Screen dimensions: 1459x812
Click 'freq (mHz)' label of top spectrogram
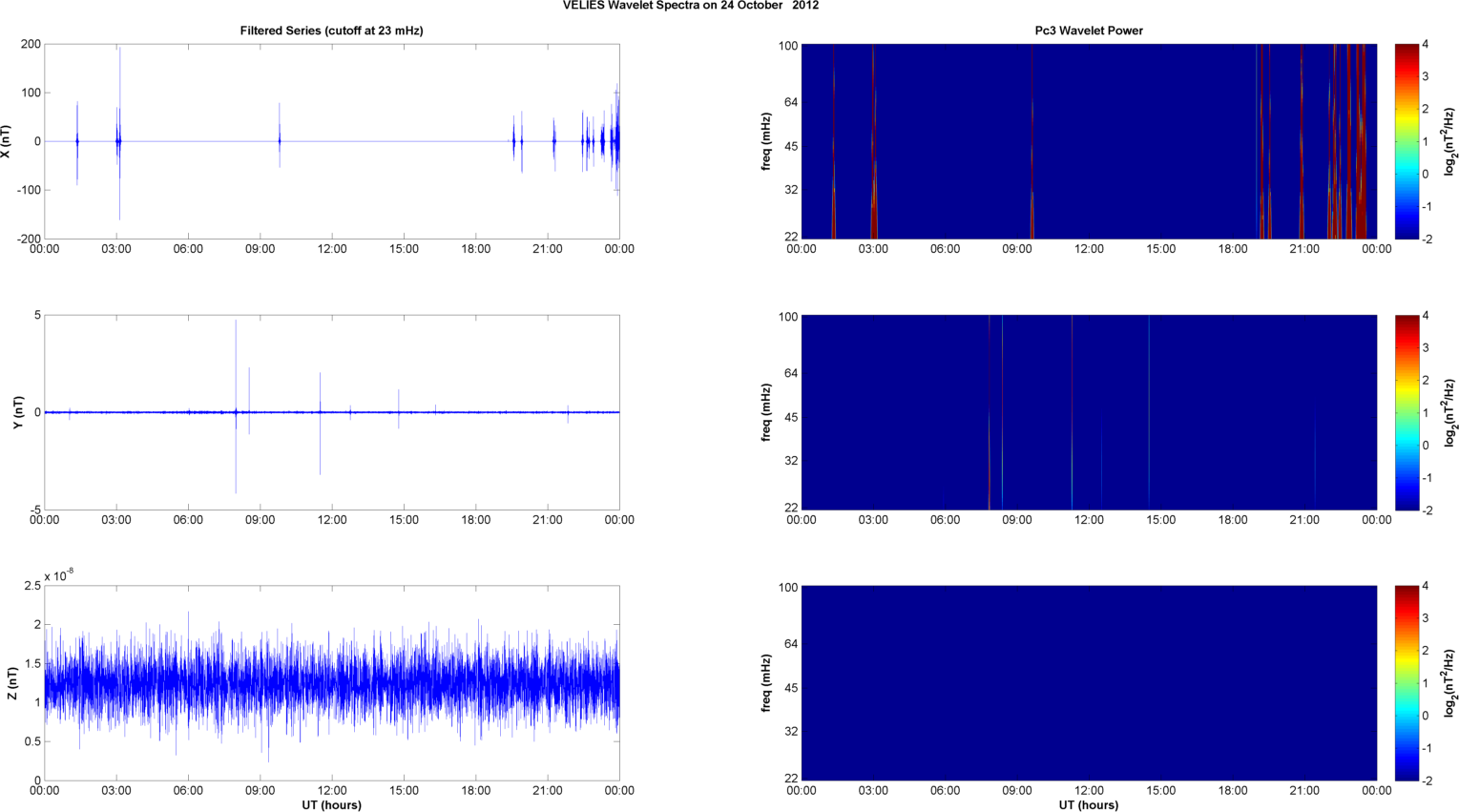pos(766,141)
